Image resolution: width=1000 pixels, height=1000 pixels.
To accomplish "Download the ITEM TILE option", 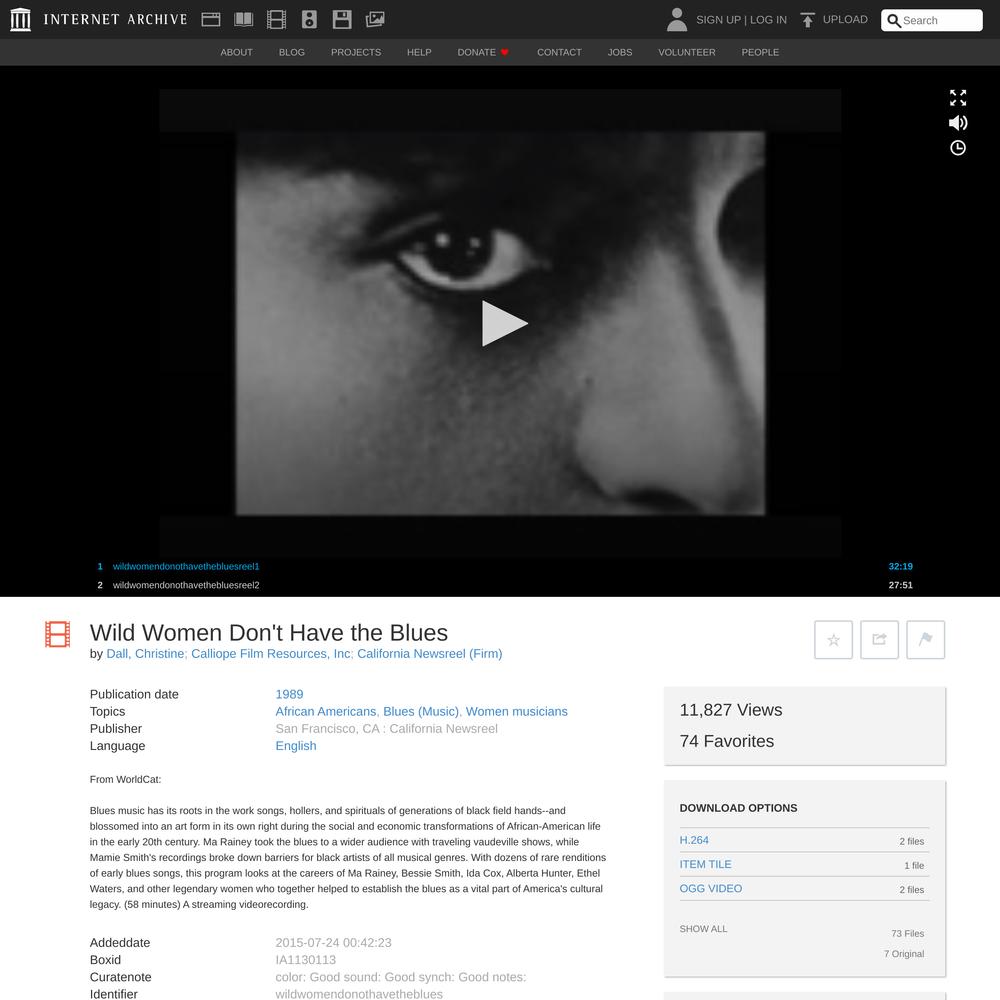I will coord(705,865).
